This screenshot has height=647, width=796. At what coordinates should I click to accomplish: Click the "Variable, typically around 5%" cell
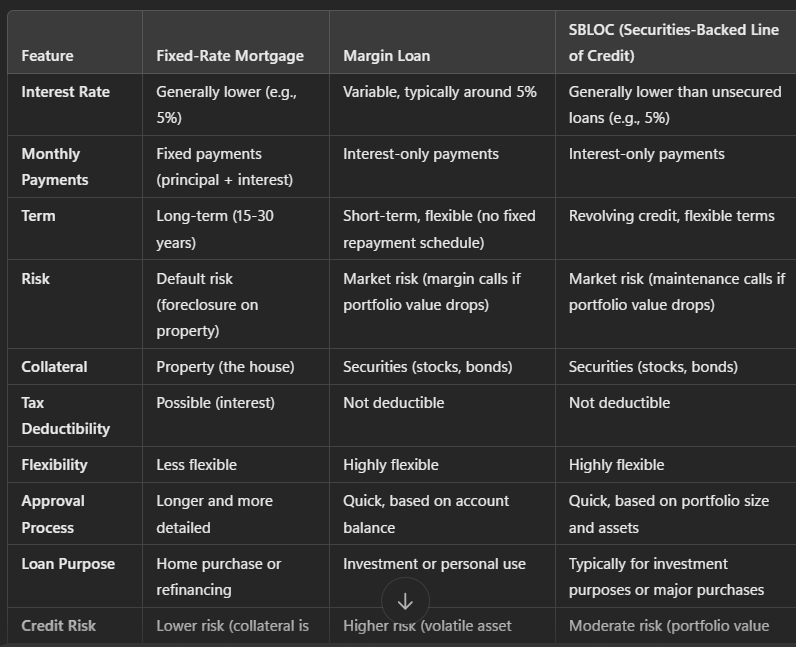tap(439, 92)
